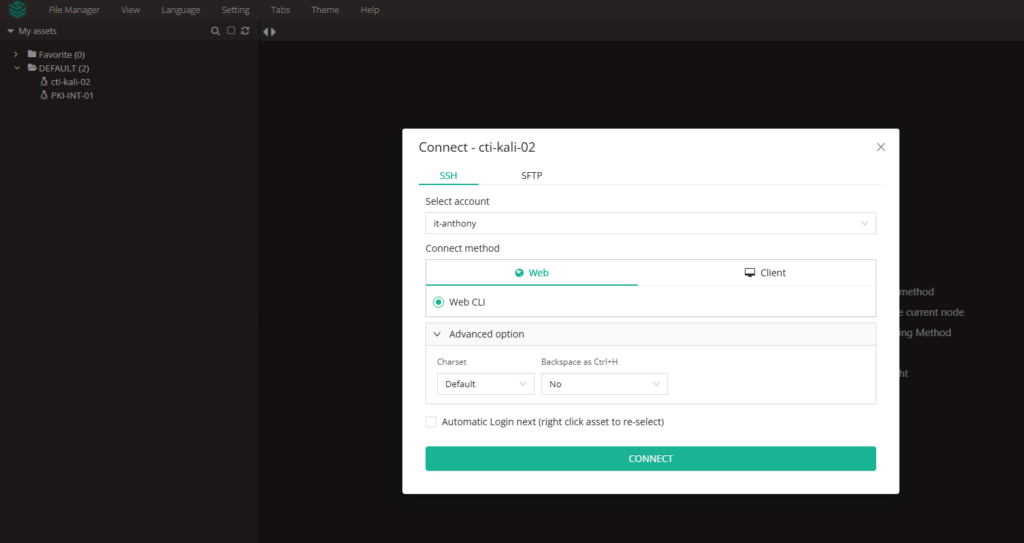Open the Theme menu
Viewport: 1024px width, 543px height.
coord(325,10)
